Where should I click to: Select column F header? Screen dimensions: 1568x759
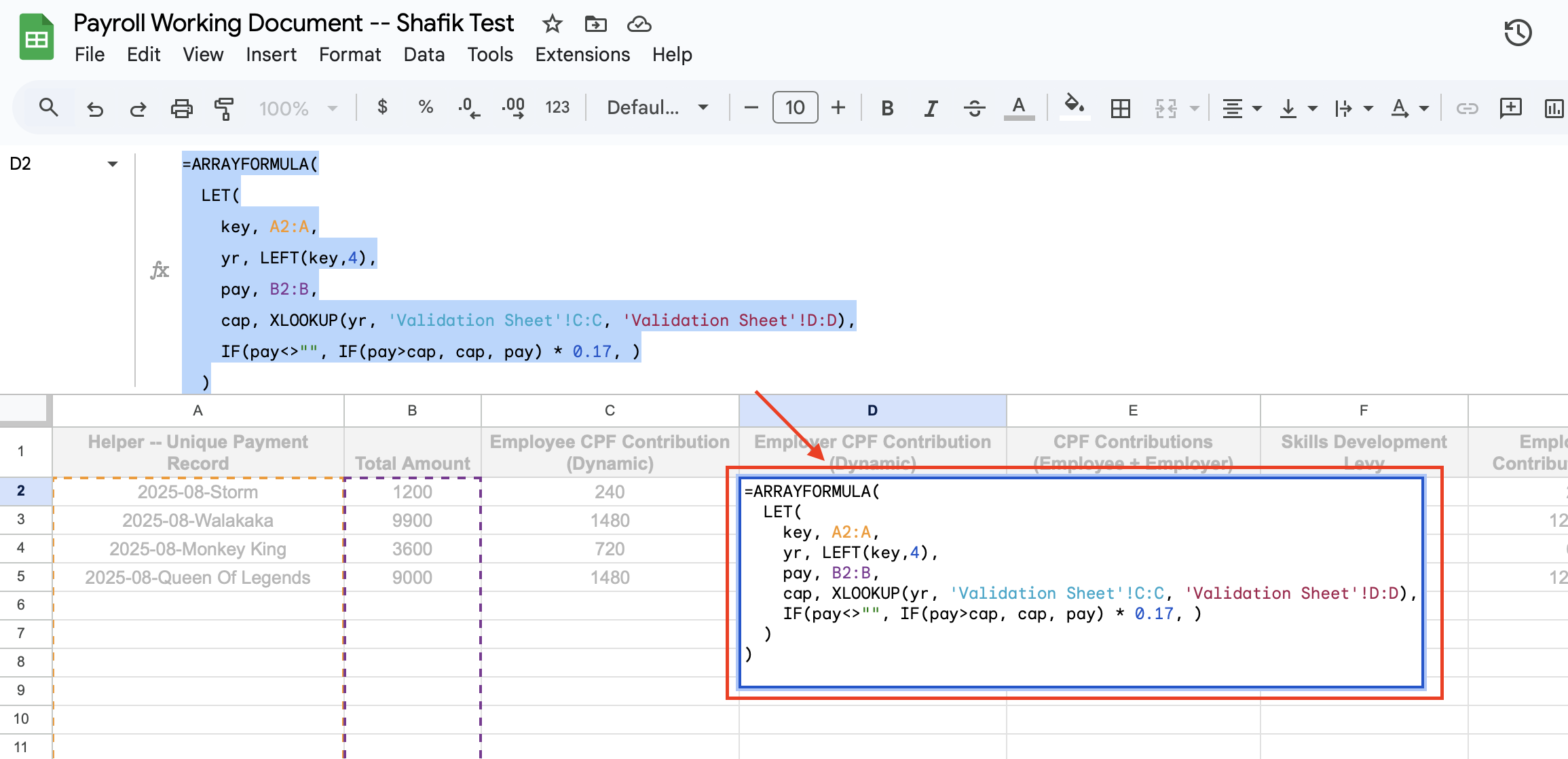click(1364, 410)
